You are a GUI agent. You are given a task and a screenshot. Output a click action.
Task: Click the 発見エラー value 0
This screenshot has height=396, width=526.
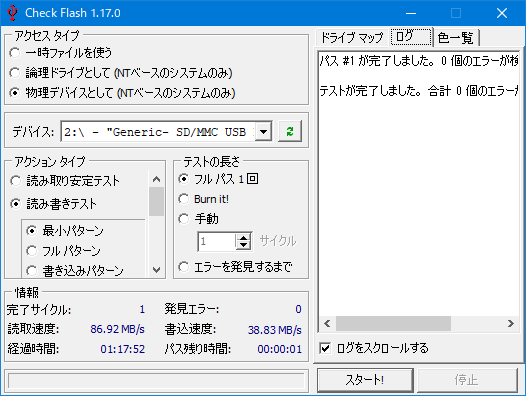click(298, 309)
